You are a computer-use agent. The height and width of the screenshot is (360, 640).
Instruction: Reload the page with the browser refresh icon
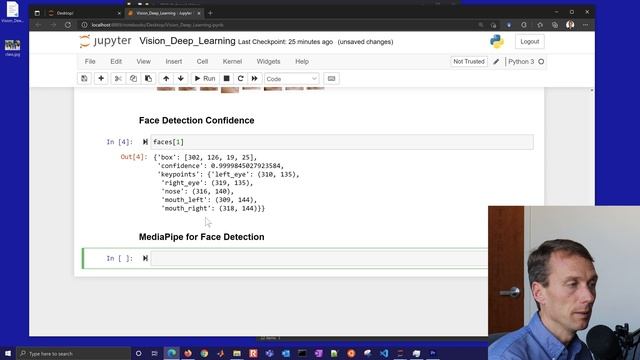tap(68, 25)
